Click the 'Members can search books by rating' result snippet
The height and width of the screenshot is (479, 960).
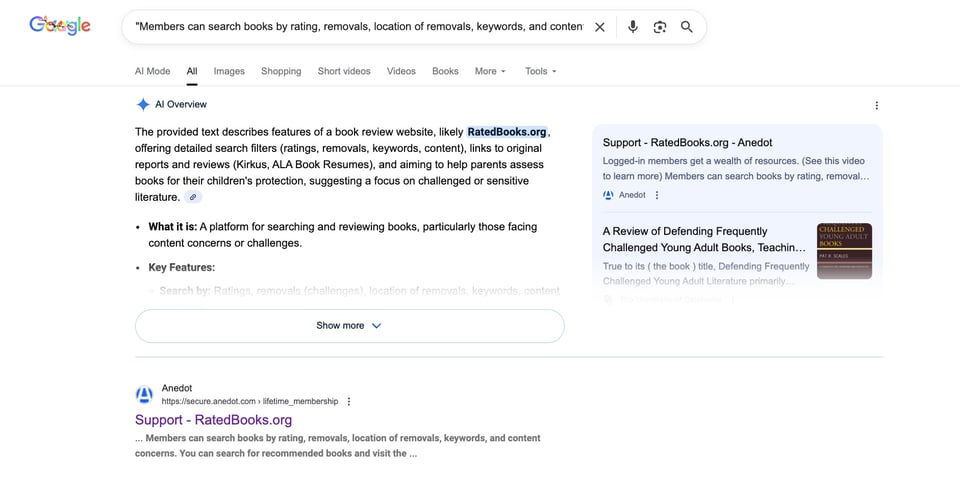point(338,446)
